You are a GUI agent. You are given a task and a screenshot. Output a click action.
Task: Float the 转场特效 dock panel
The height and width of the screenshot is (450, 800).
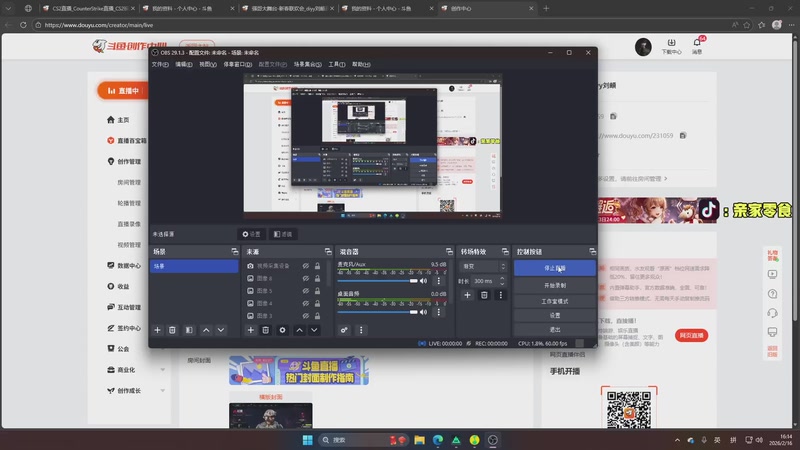(505, 252)
